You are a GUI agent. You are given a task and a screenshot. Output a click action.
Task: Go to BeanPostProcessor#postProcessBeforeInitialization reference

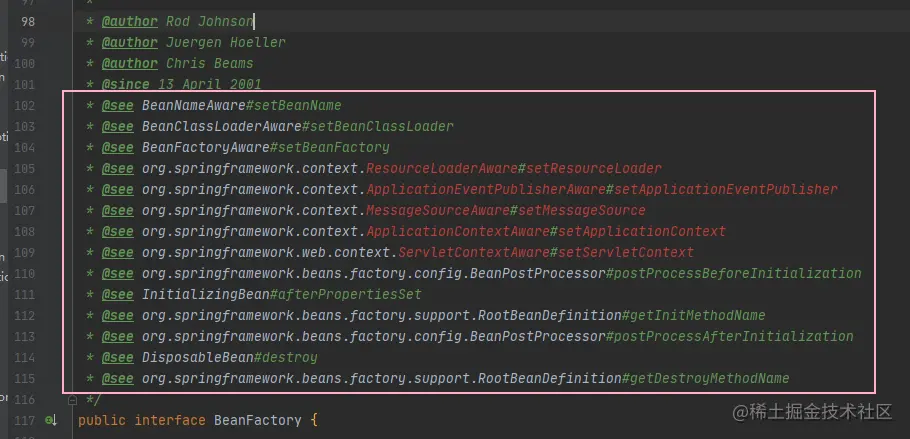(501, 274)
